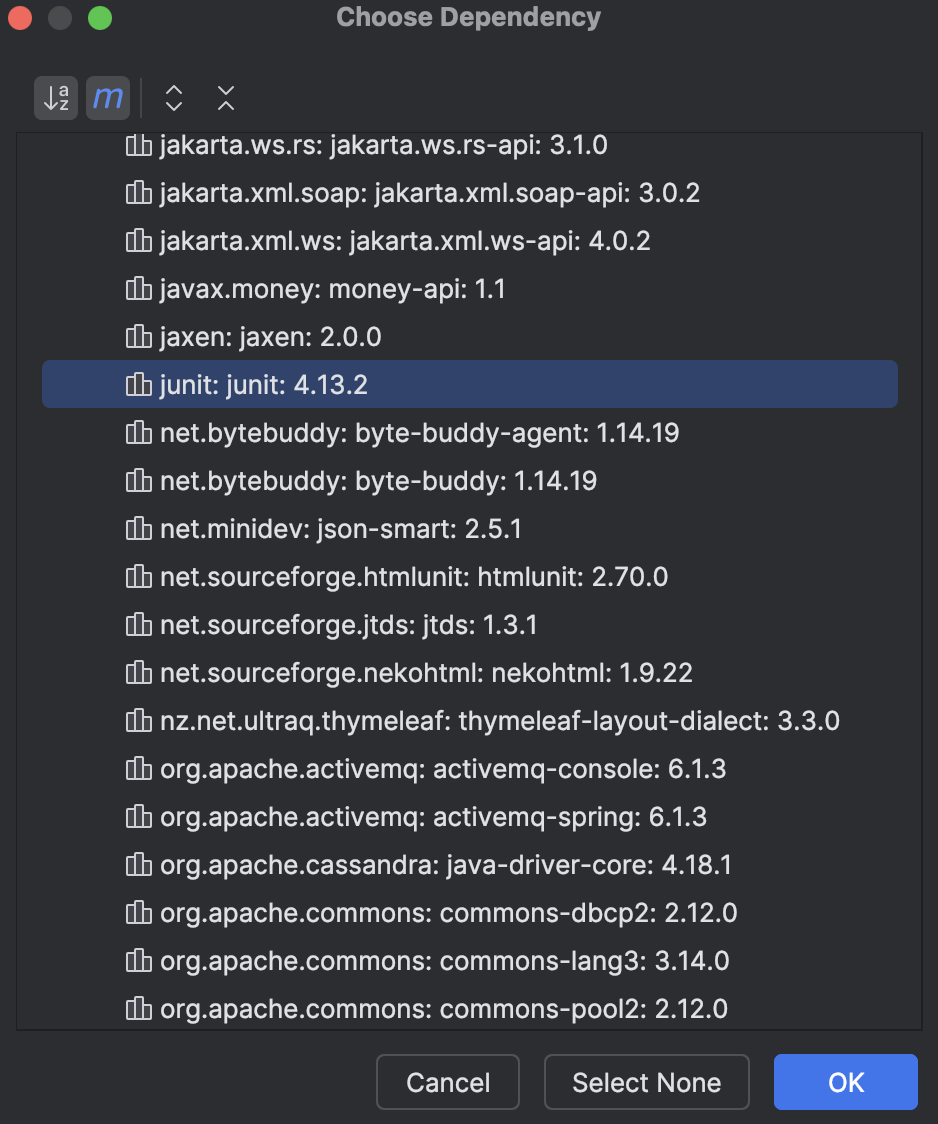Viewport: 938px width, 1124px height.
Task: Click library icon beside activemq-console
Action: coord(139,768)
